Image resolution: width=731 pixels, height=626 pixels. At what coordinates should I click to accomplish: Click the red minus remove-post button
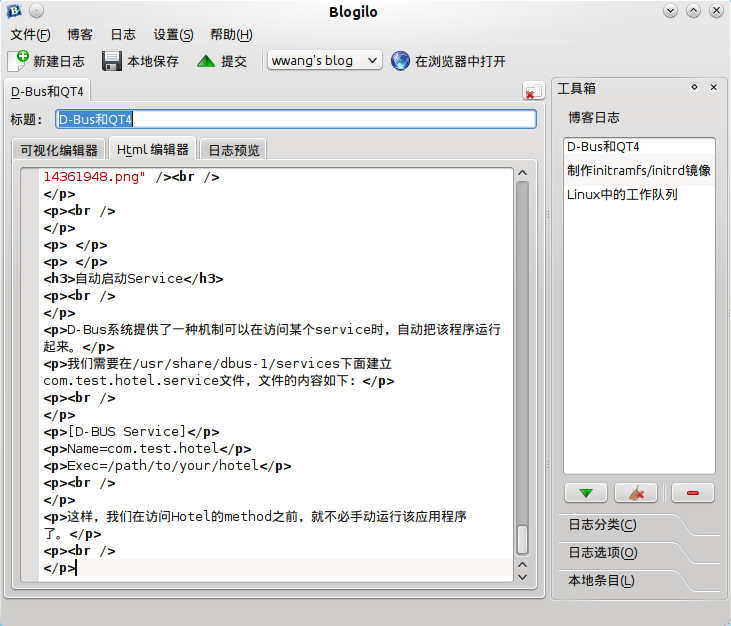click(x=693, y=493)
